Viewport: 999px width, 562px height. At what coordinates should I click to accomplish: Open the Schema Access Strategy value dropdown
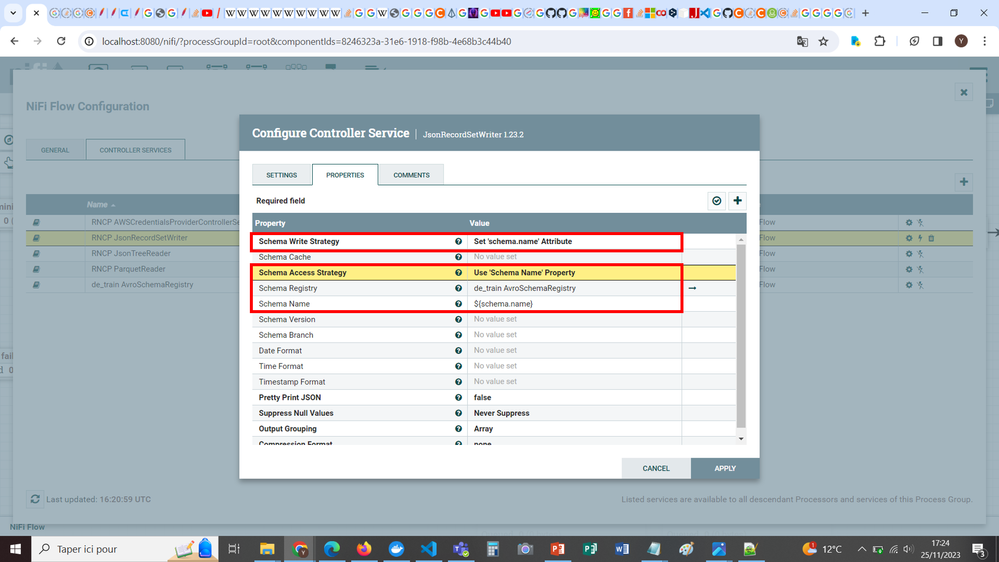point(574,273)
